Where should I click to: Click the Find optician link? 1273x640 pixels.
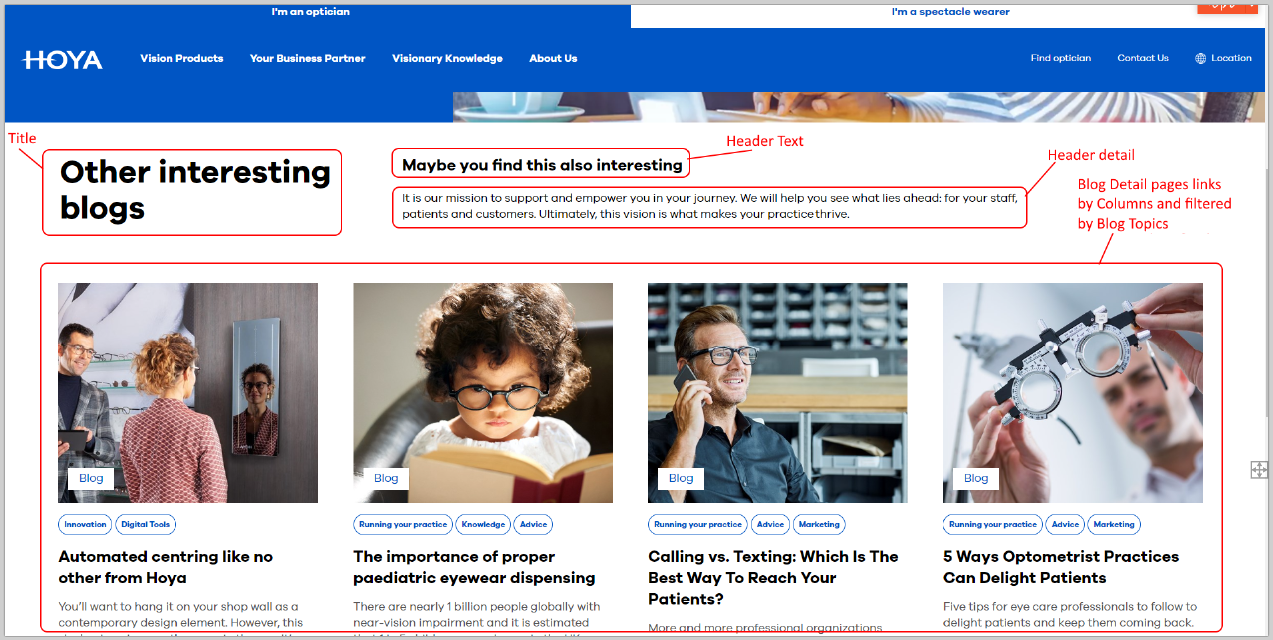1060,59
